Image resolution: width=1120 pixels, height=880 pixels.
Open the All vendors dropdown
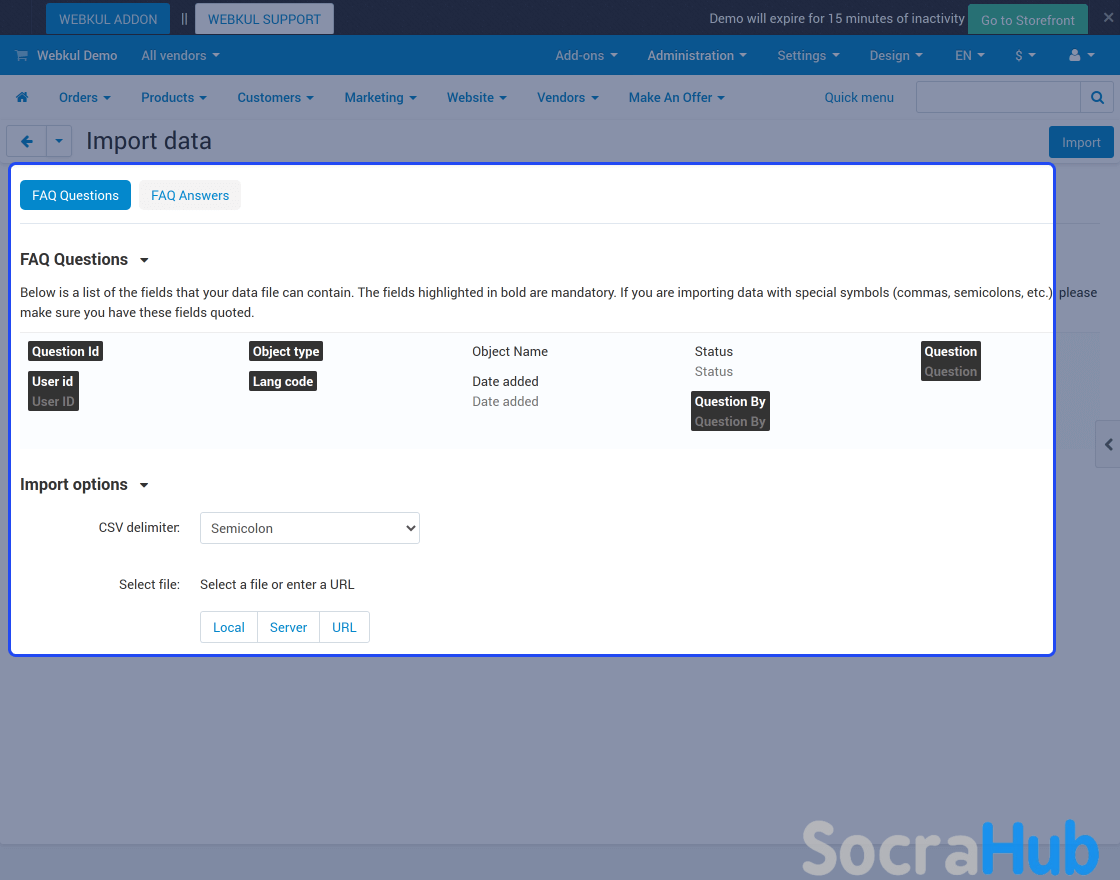click(x=180, y=55)
